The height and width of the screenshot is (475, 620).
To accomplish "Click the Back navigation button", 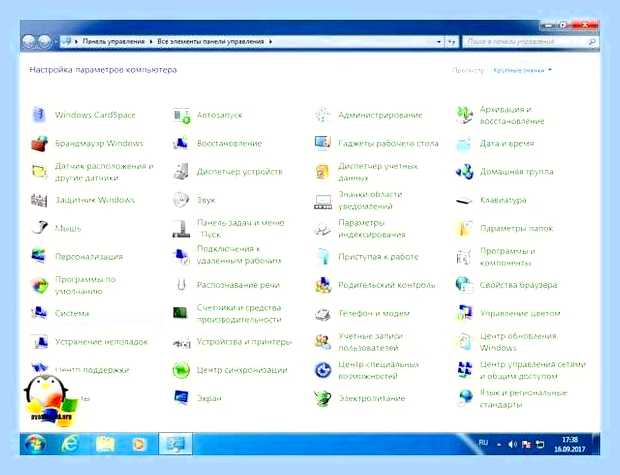I will click(x=29, y=42).
